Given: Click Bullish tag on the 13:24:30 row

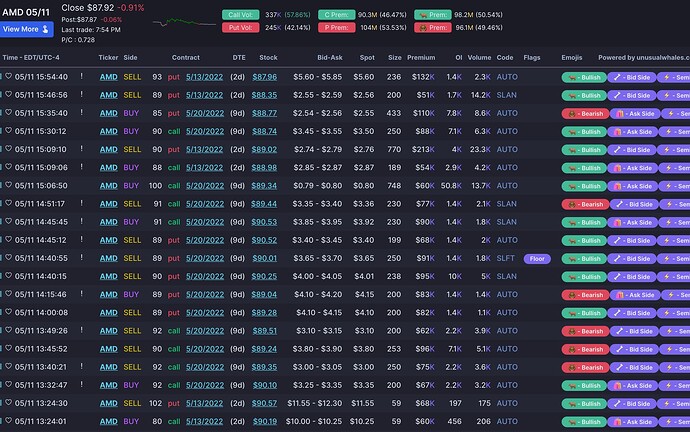Looking at the screenshot, I should 584,404.
